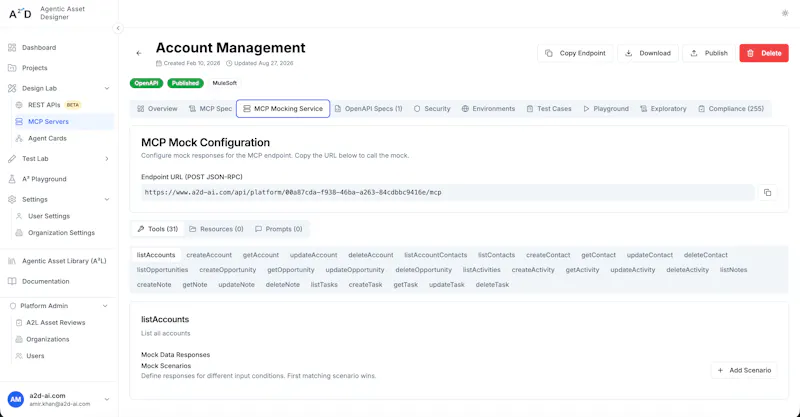Open the Environments tab
800x417 pixels.
[488, 109]
